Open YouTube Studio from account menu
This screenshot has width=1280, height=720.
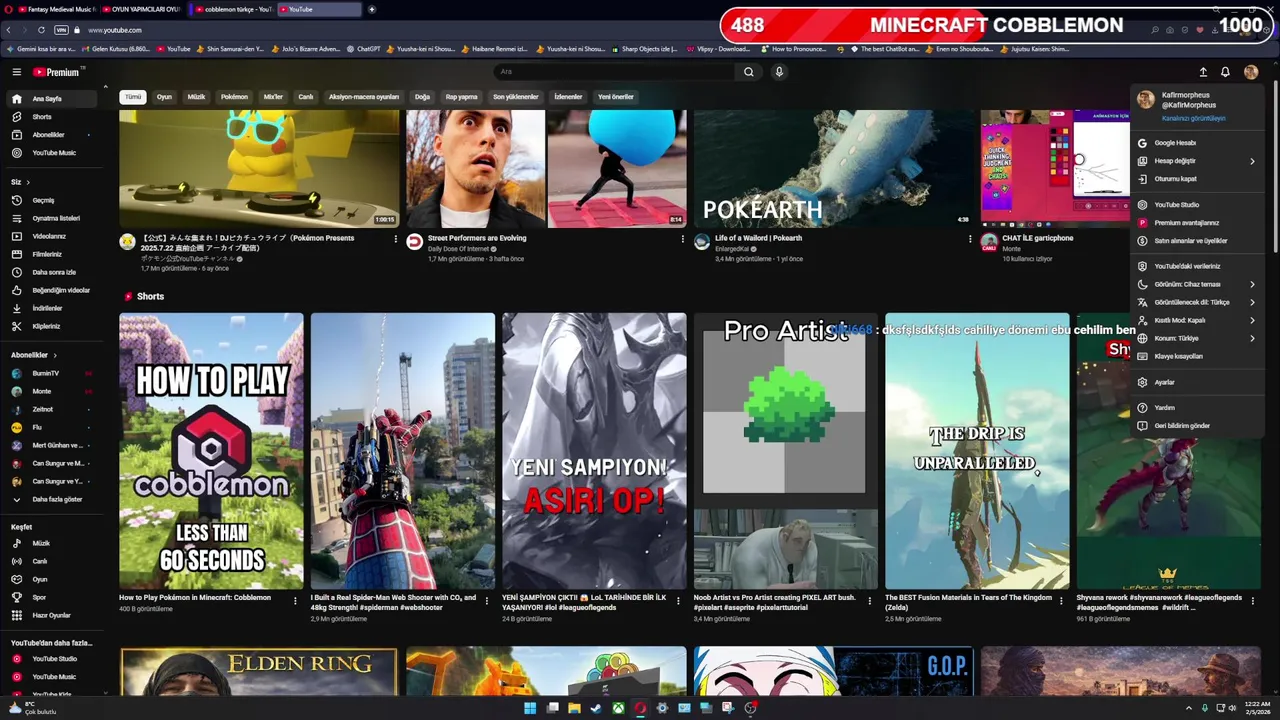tap(1197, 205)
